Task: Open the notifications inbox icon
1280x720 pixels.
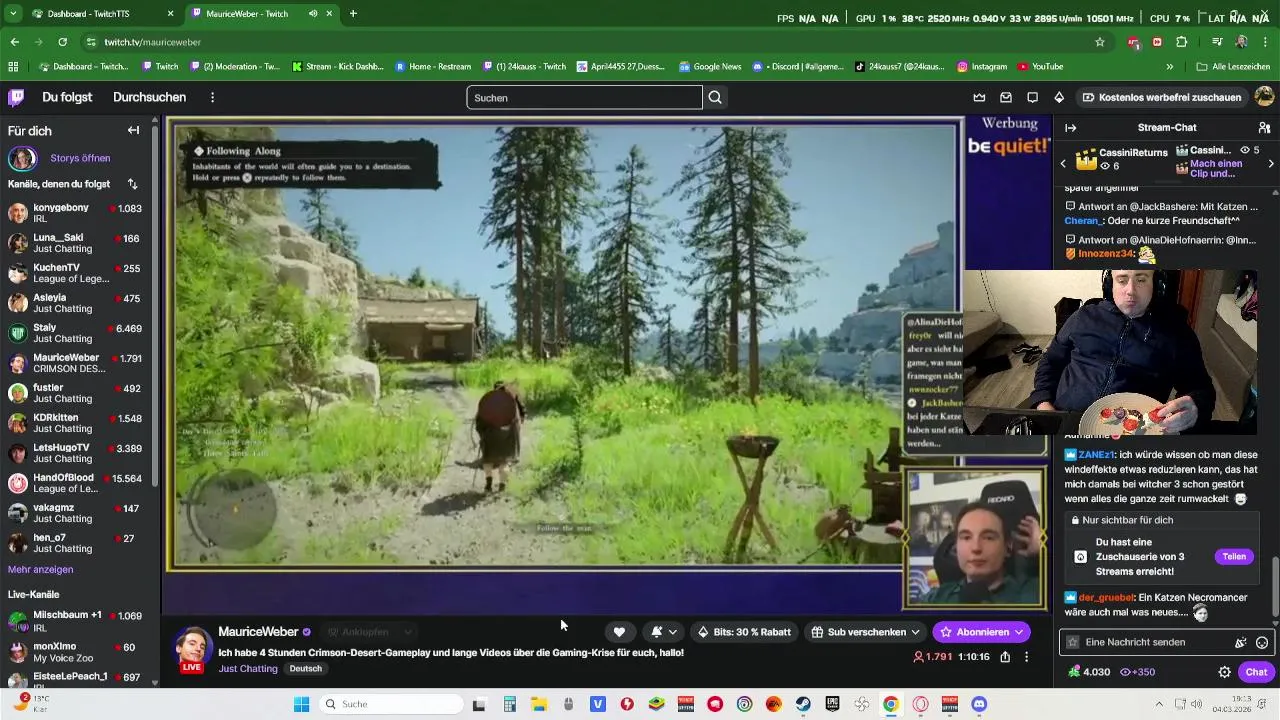Action: click(x=1006, y=97)
